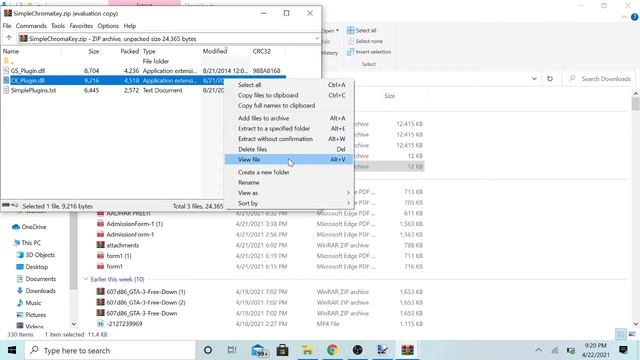Screen dimensions: 640x360
Task: Open Task View from the taskbar
Action: pos(232,350)
